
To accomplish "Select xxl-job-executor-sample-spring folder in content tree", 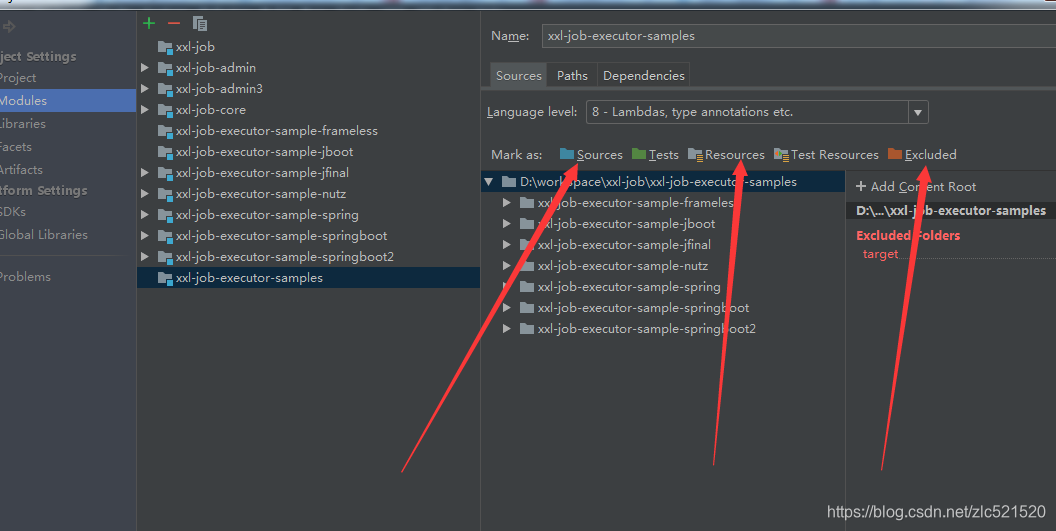I will [628, 286].
